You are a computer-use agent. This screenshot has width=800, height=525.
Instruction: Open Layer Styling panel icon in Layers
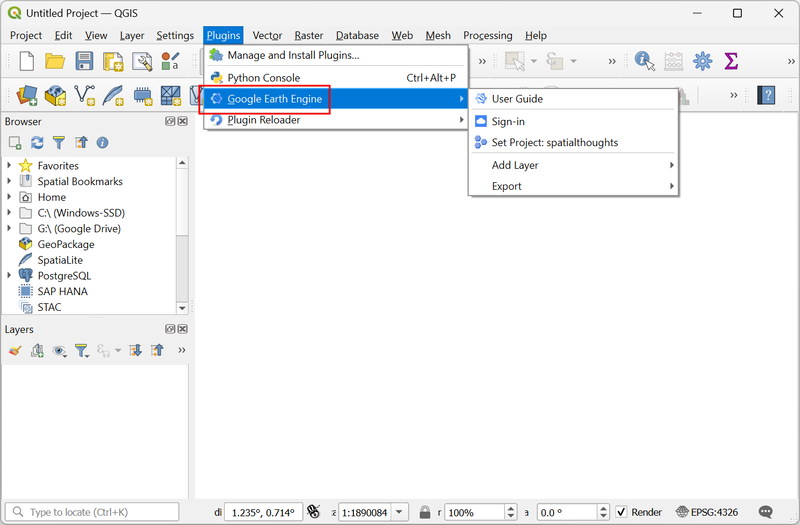tap(15, 351)
